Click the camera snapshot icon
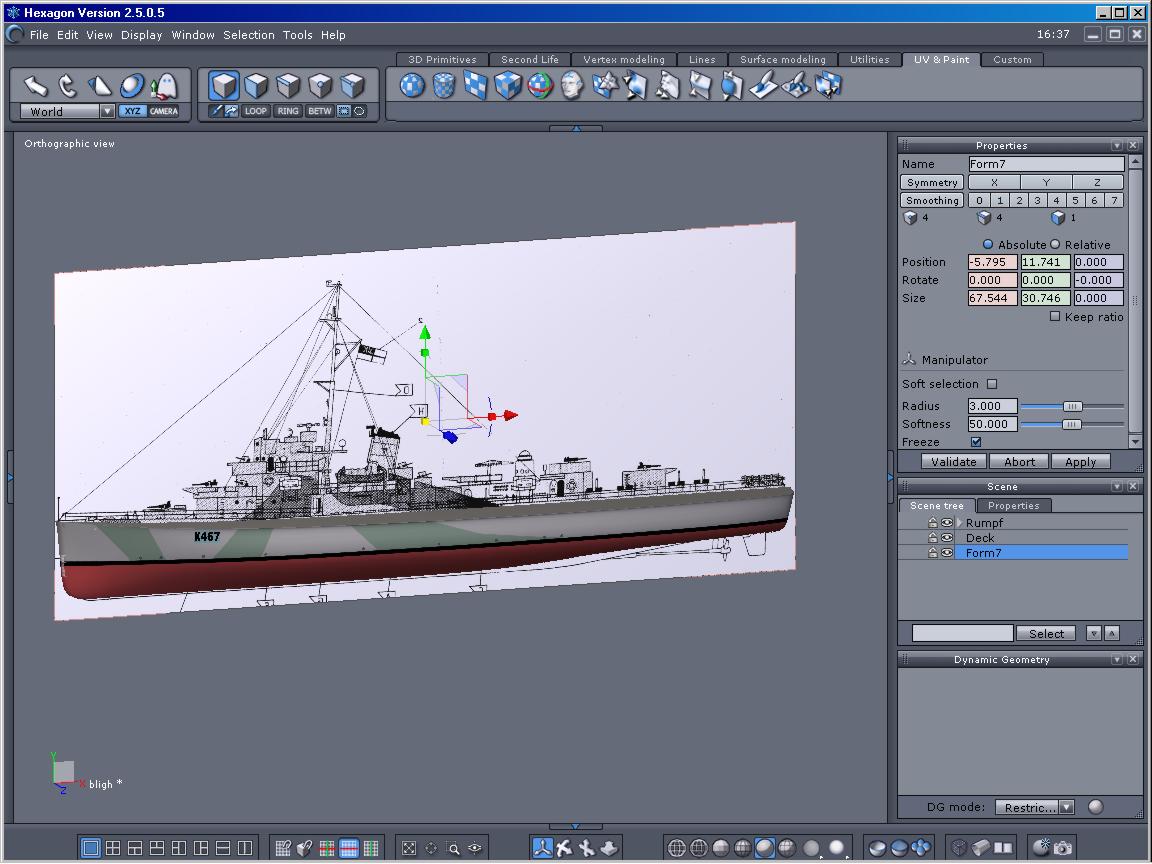This screenshot has width=1152, height=864. [x=1063, y=848]
